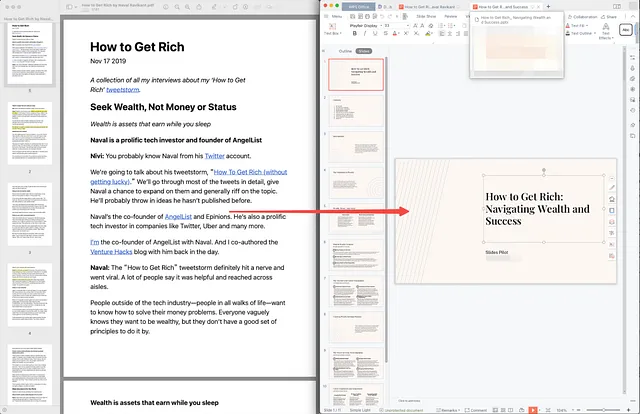
Task: Switch to Slide Sorter view icon
Action: (x=503, y=410)
